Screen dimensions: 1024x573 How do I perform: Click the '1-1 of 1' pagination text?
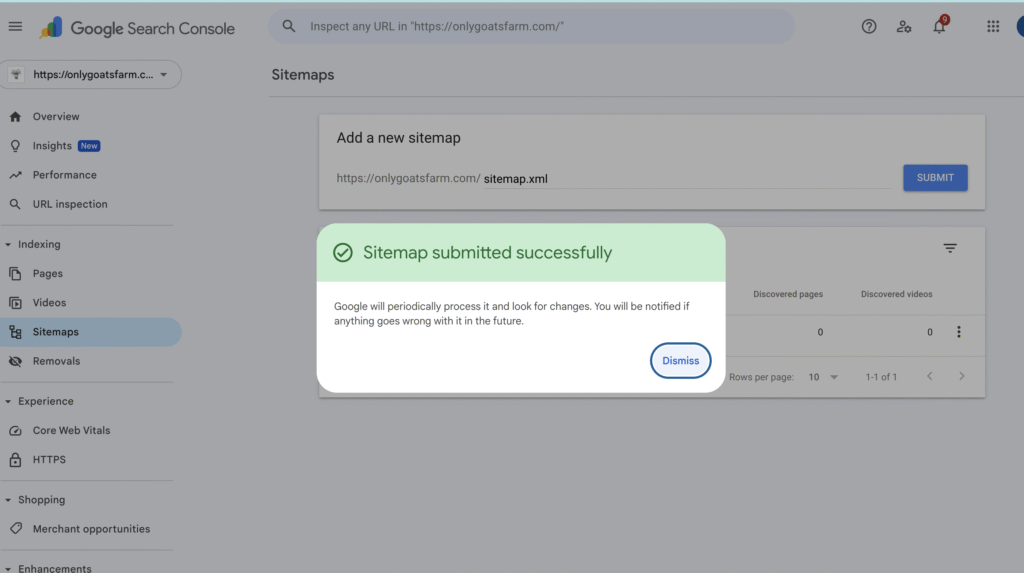881,377
